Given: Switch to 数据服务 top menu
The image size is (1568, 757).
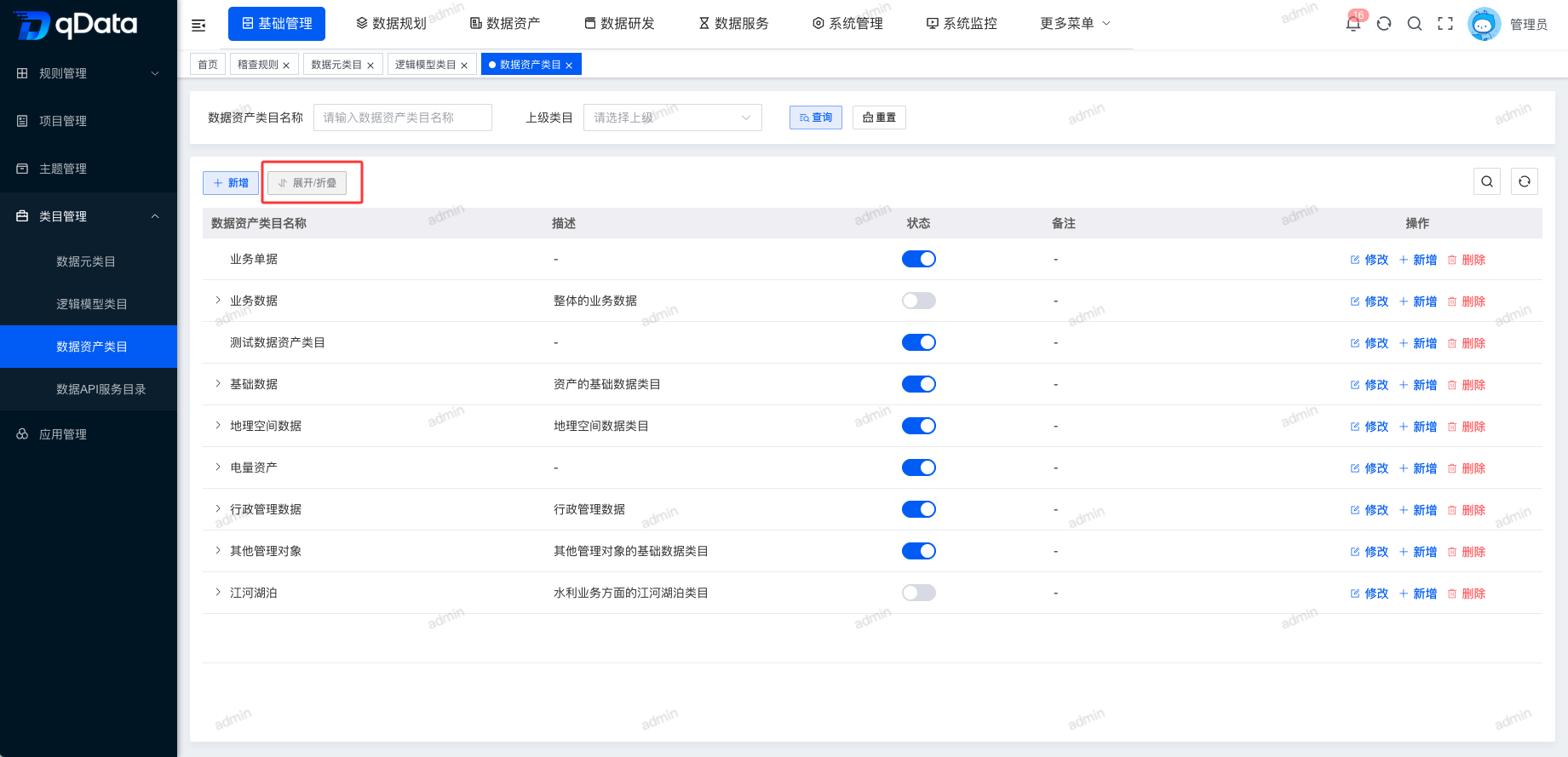Looking at the screenshot, I should 733,23.
